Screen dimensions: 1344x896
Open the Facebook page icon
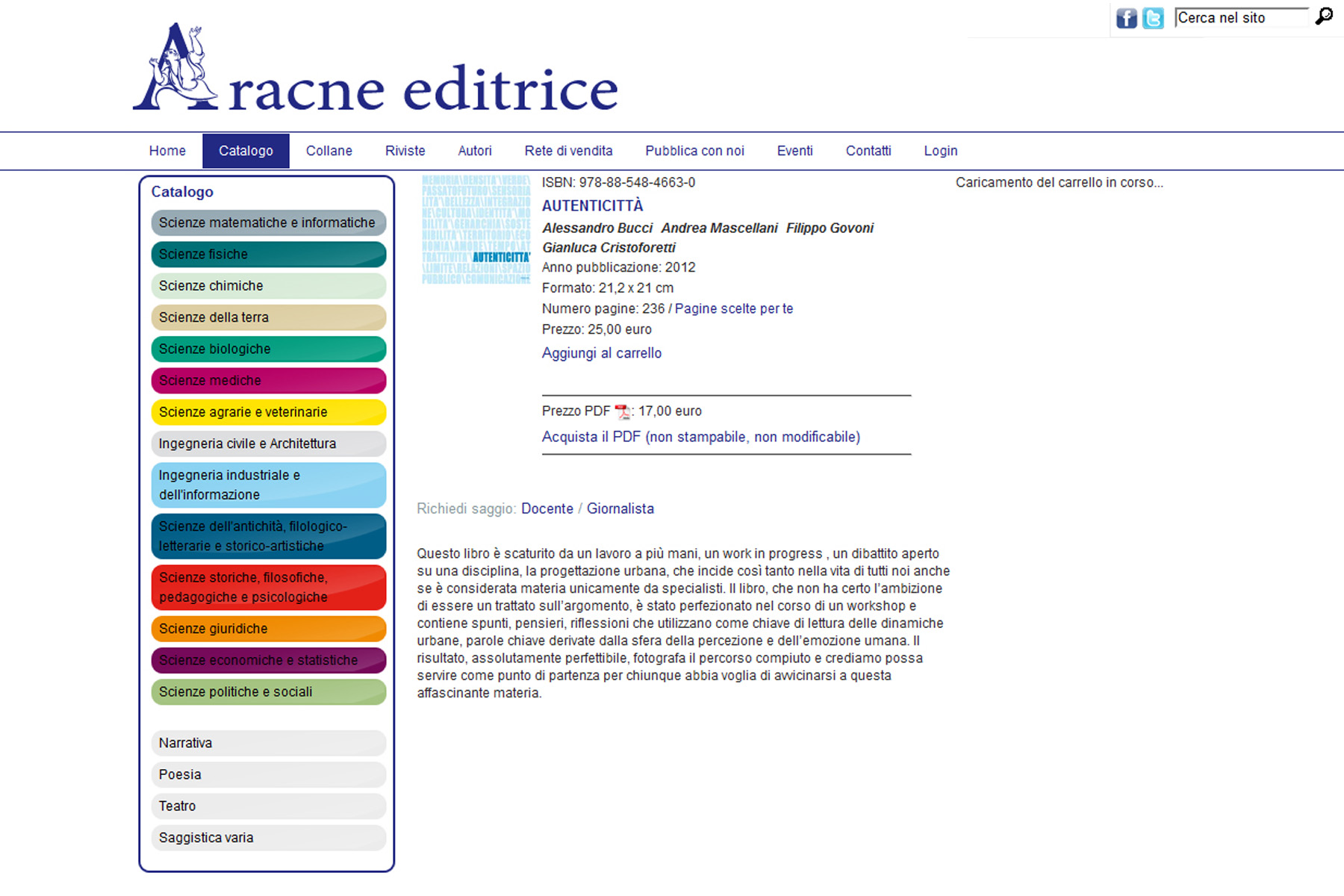coord(1126,18)
